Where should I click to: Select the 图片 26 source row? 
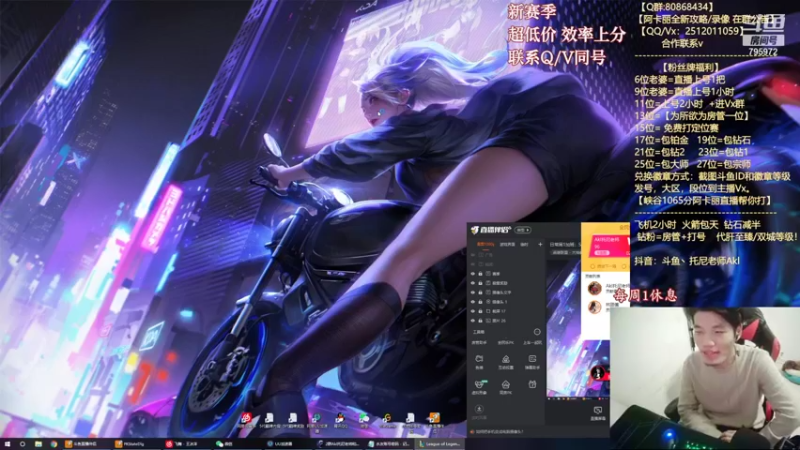click(x=506, y=320)
